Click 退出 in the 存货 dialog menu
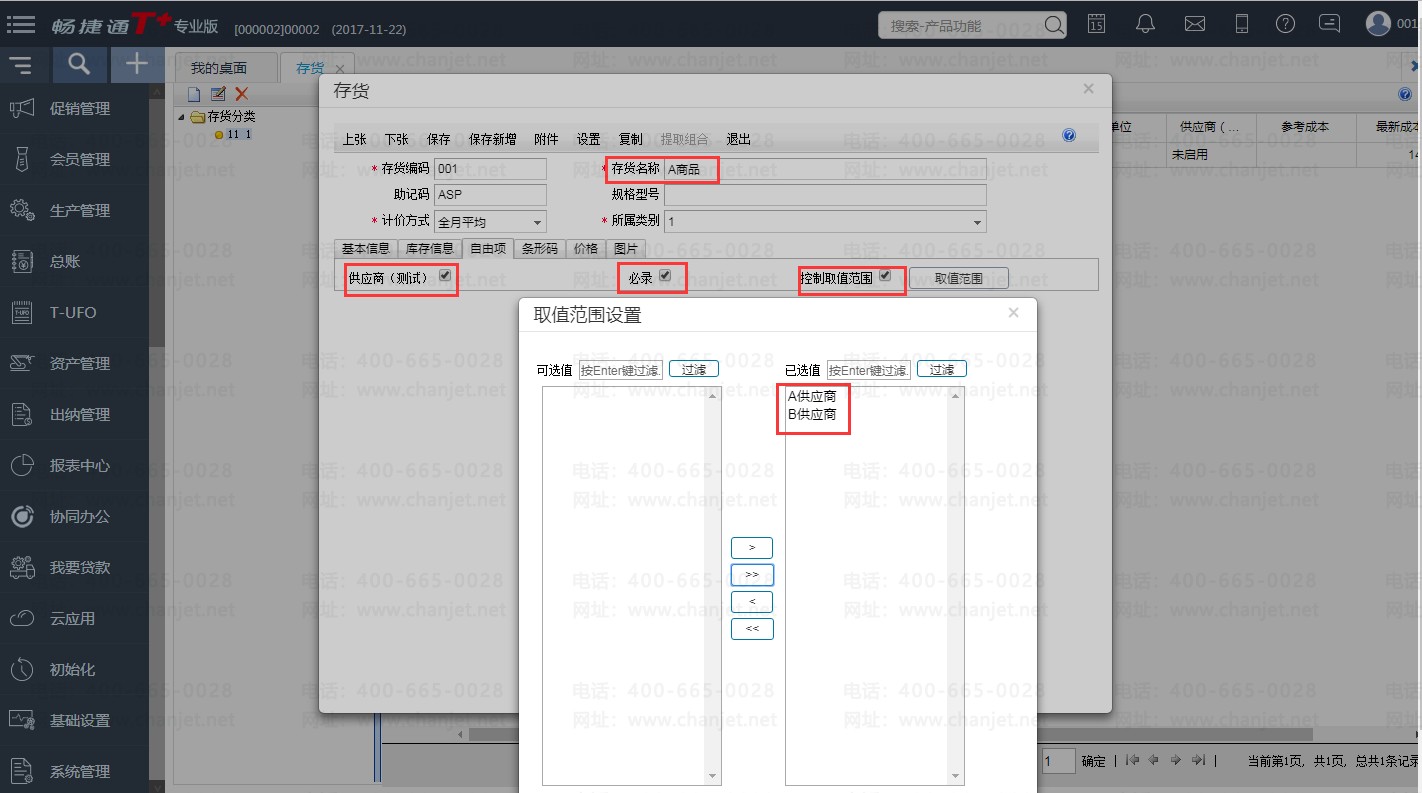Image resolution: width=1422 pixels, height=793 pixels. (x=739, y=139)
